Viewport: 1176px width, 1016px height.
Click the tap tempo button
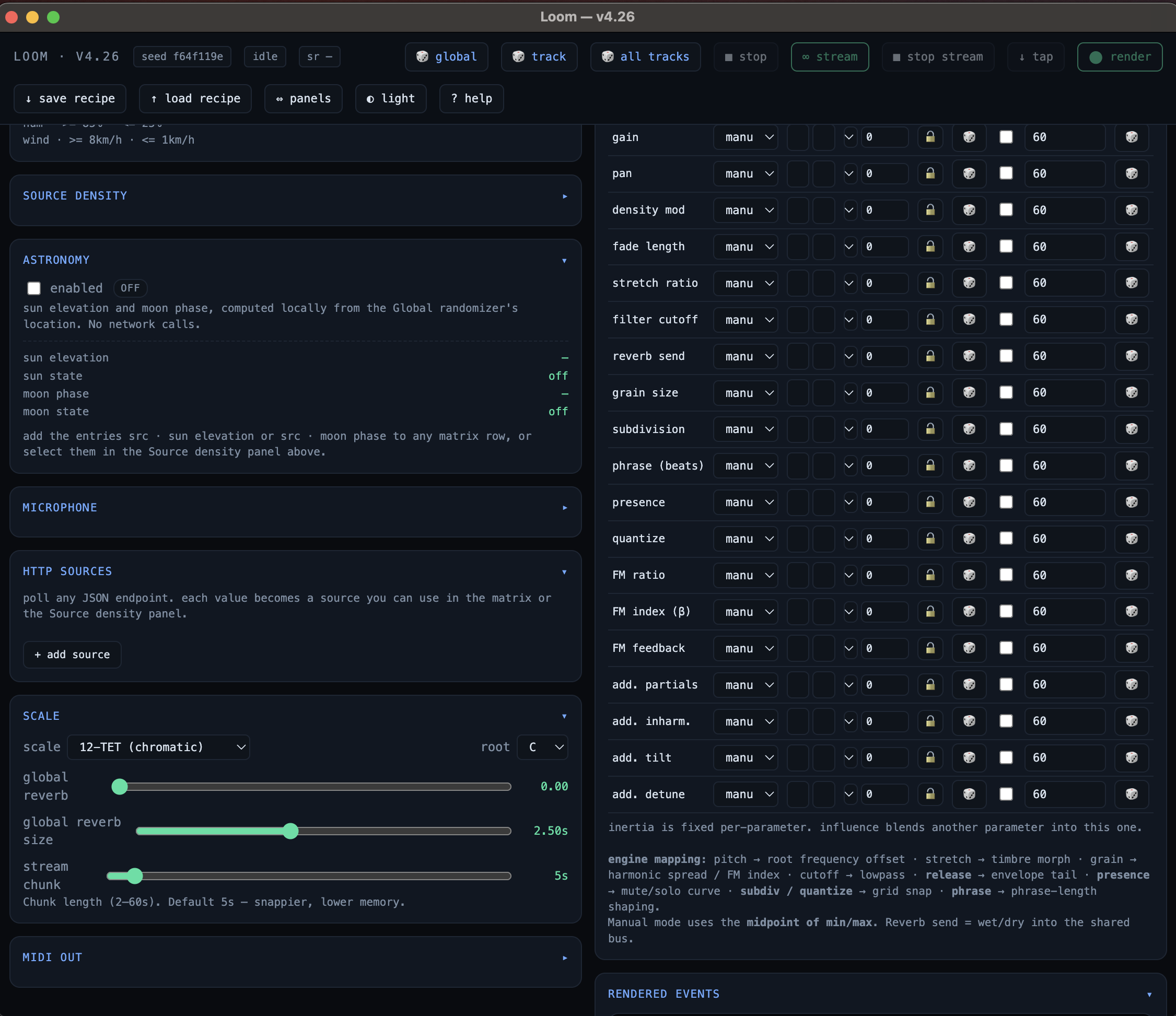pyautogui.click(x=1036, y=57)
